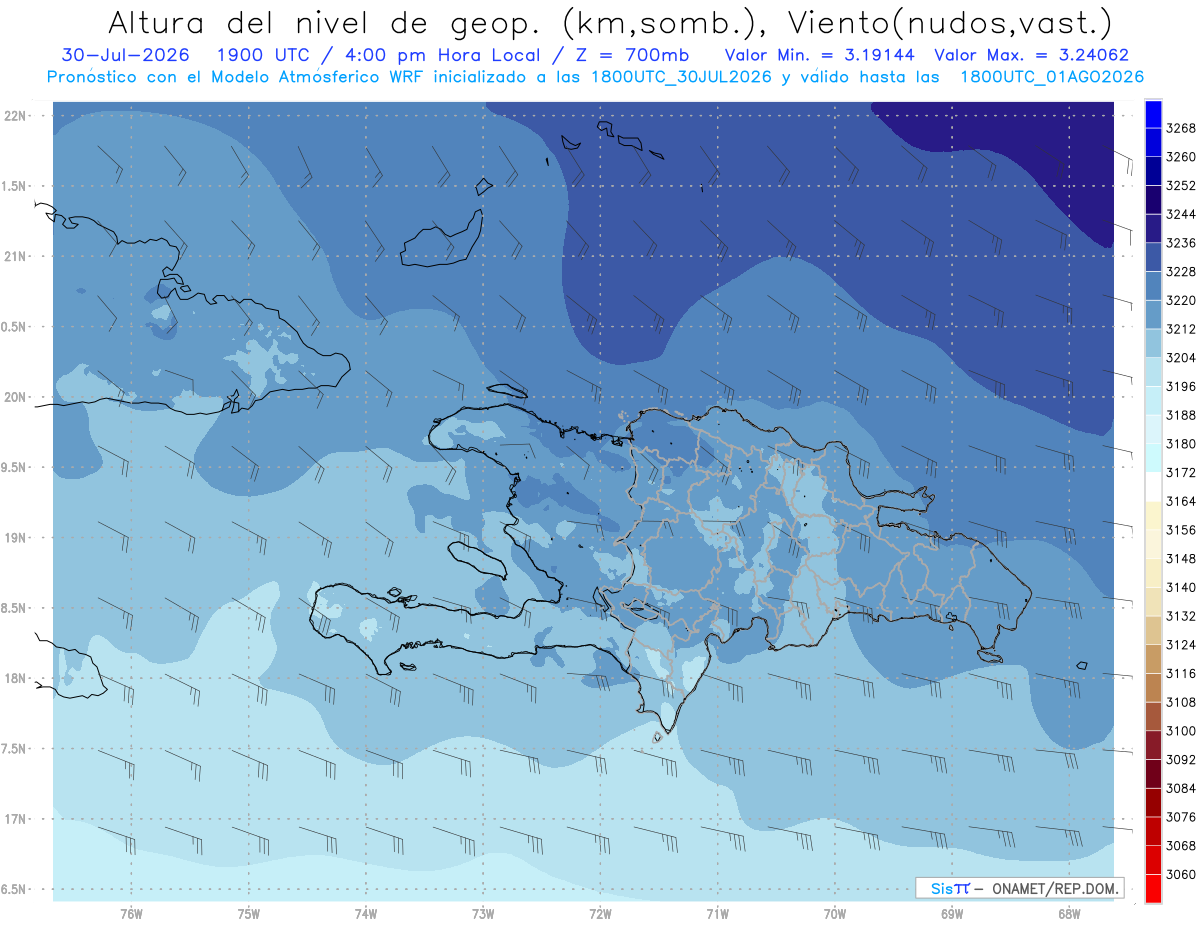Click the '3084' colorbar value
1200x927 pixels.
(1181, 789)
